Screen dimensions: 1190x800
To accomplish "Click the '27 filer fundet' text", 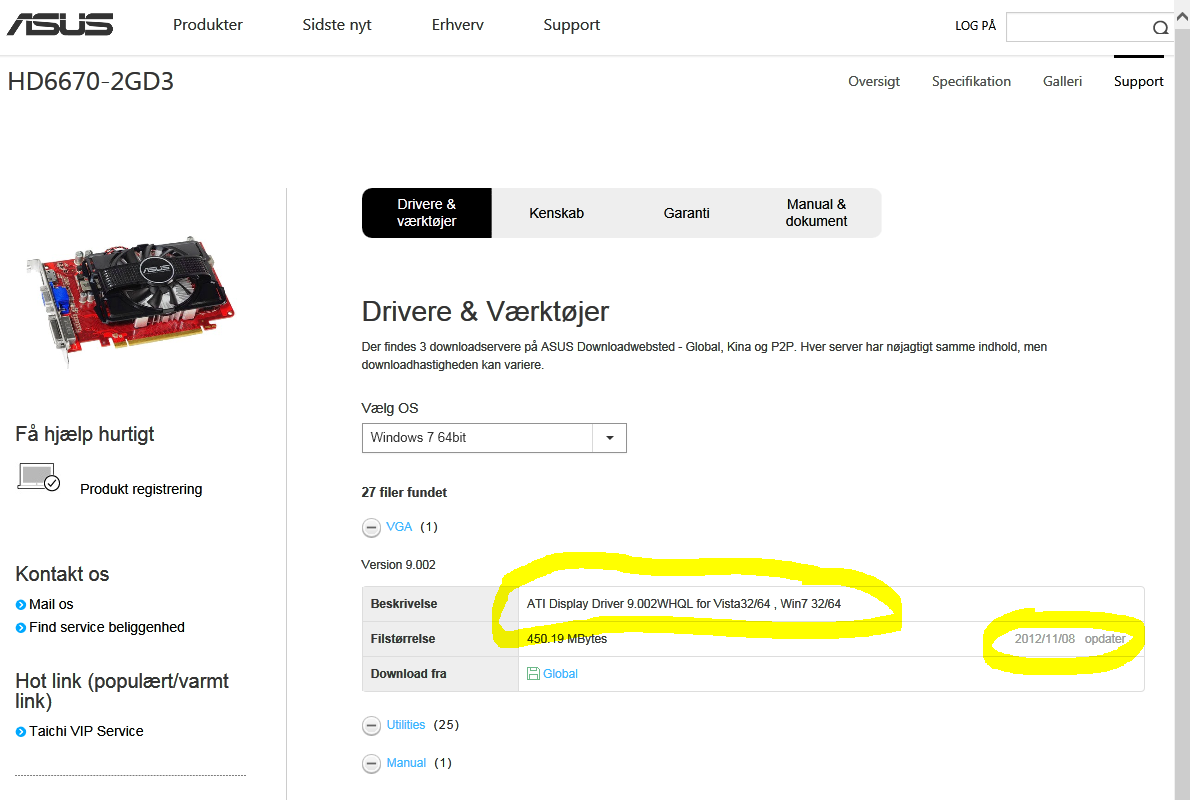I will click(404, 493).
